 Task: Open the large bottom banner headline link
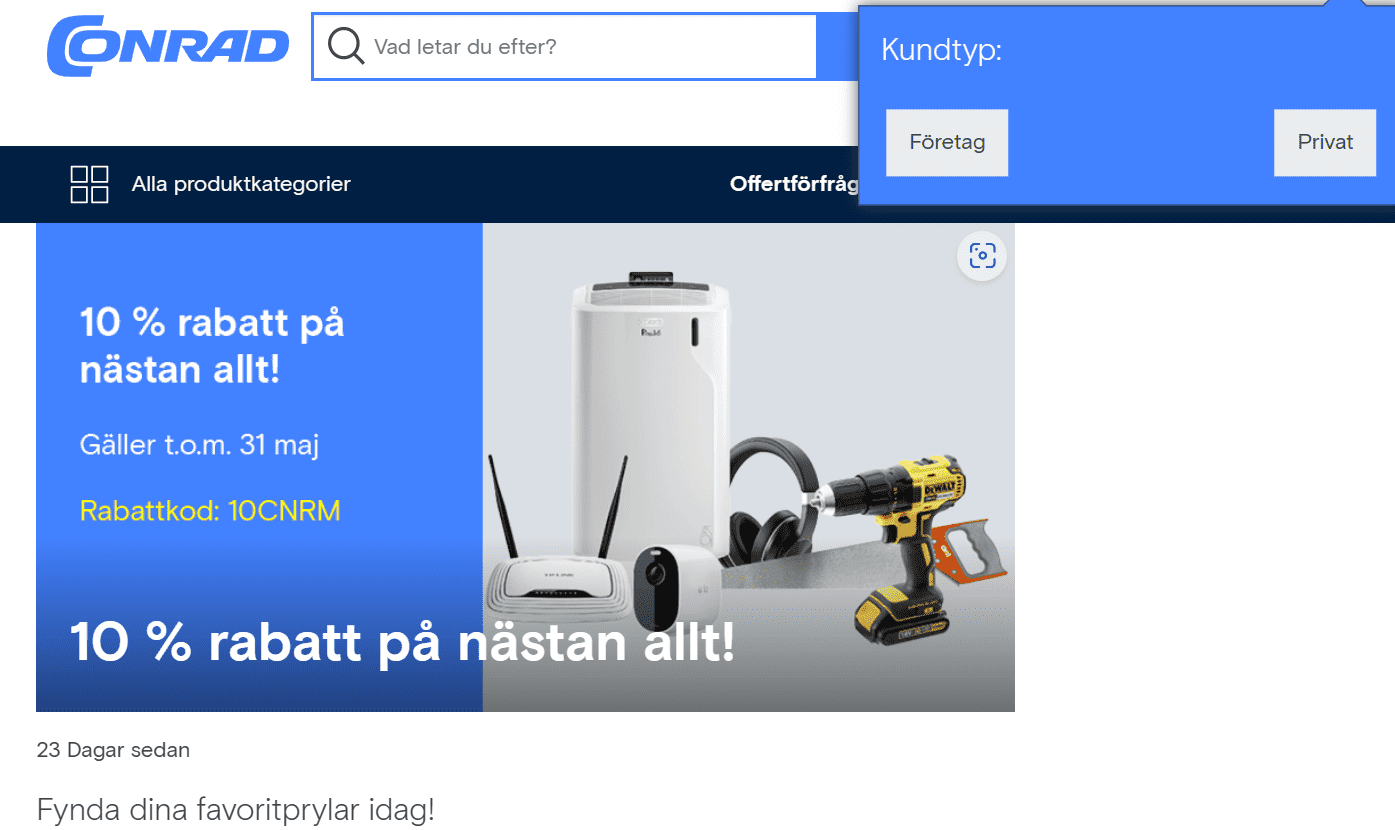click(402, 642)
